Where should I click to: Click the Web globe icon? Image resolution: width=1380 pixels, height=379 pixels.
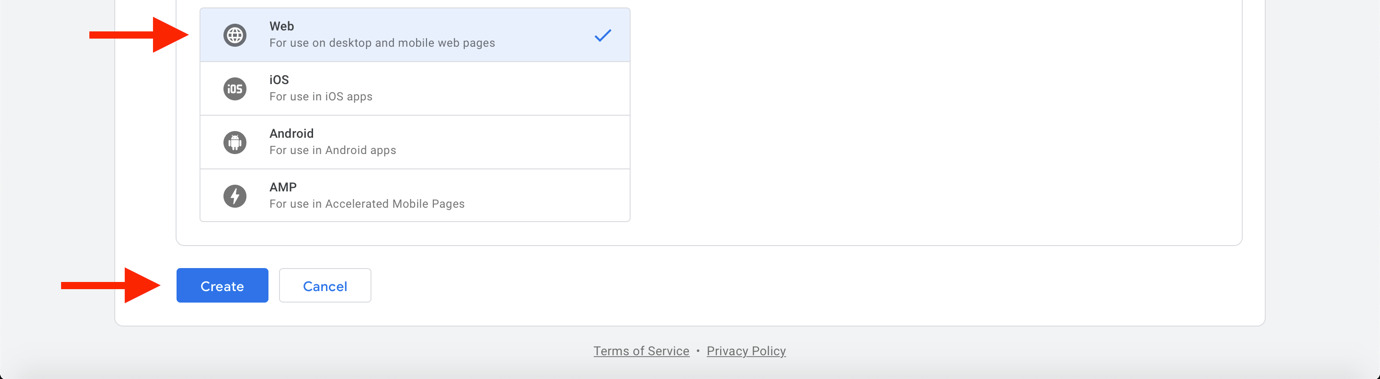[x=235, y=35]
